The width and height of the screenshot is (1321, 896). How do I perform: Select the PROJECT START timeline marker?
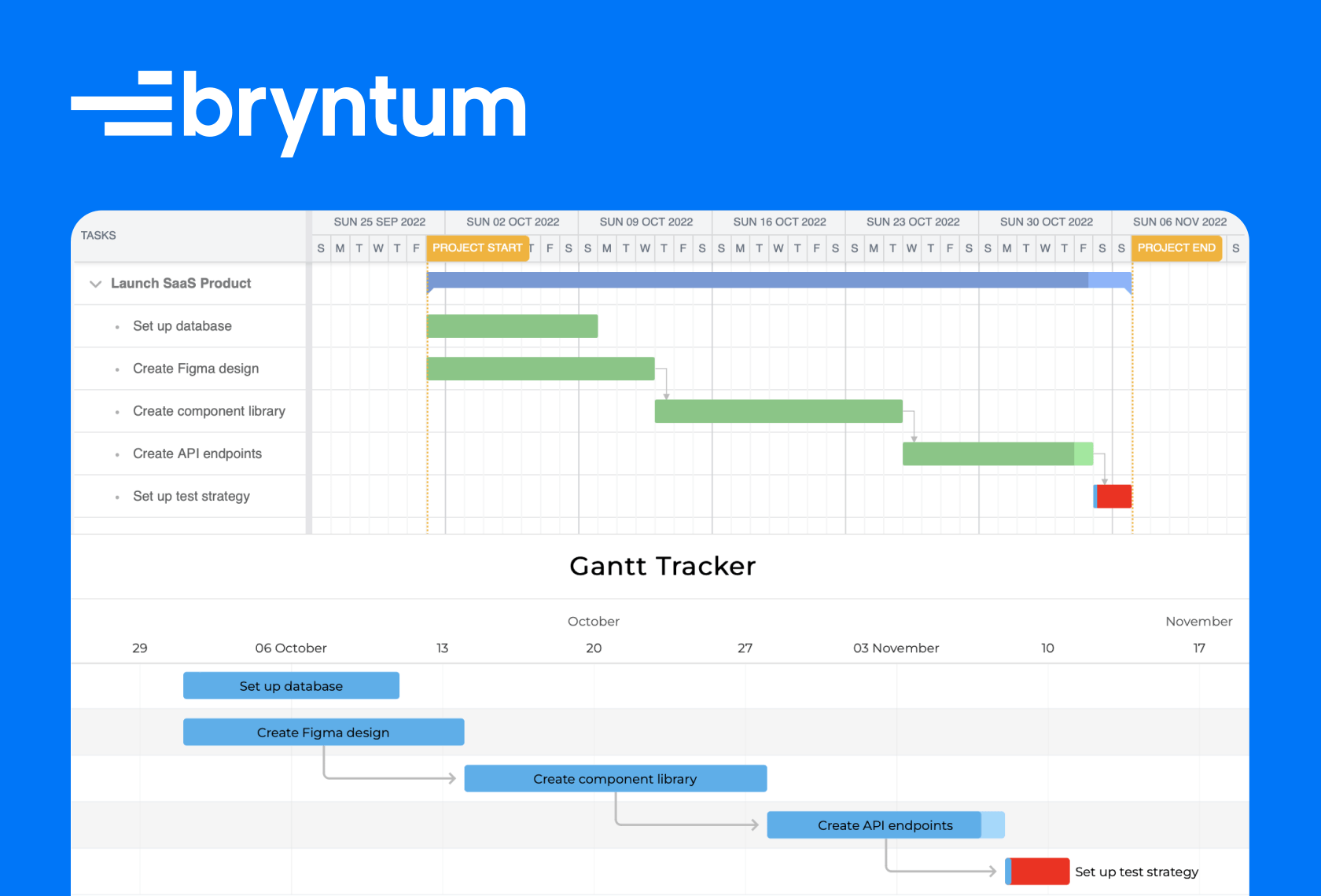point(477,248)
